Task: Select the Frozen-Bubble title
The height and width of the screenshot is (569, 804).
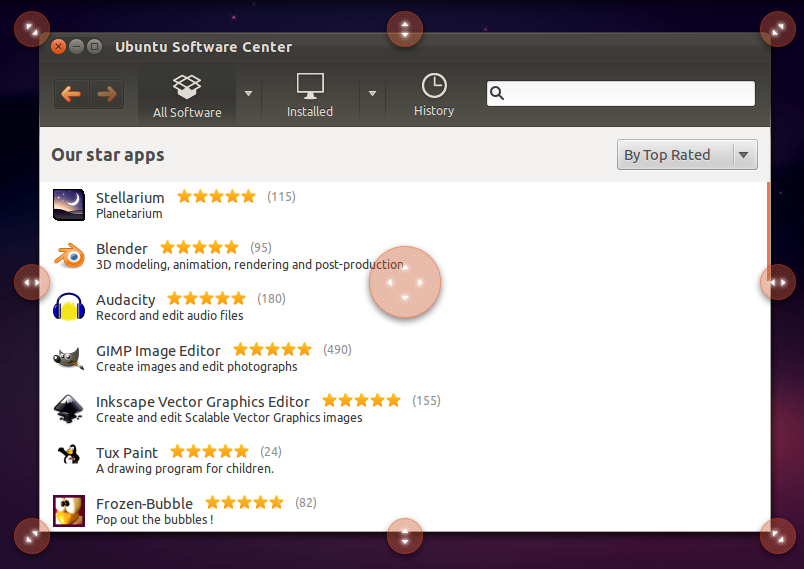Action: [144, 503]
